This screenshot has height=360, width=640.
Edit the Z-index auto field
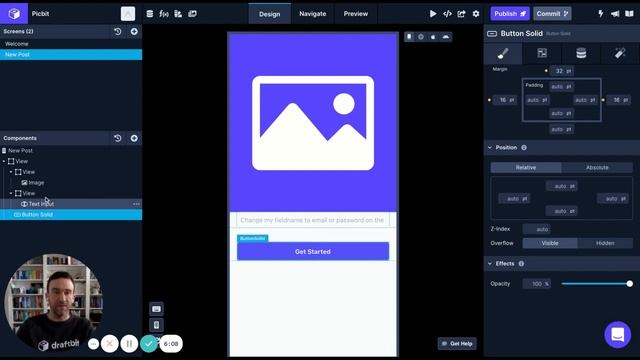click(537, 229)
